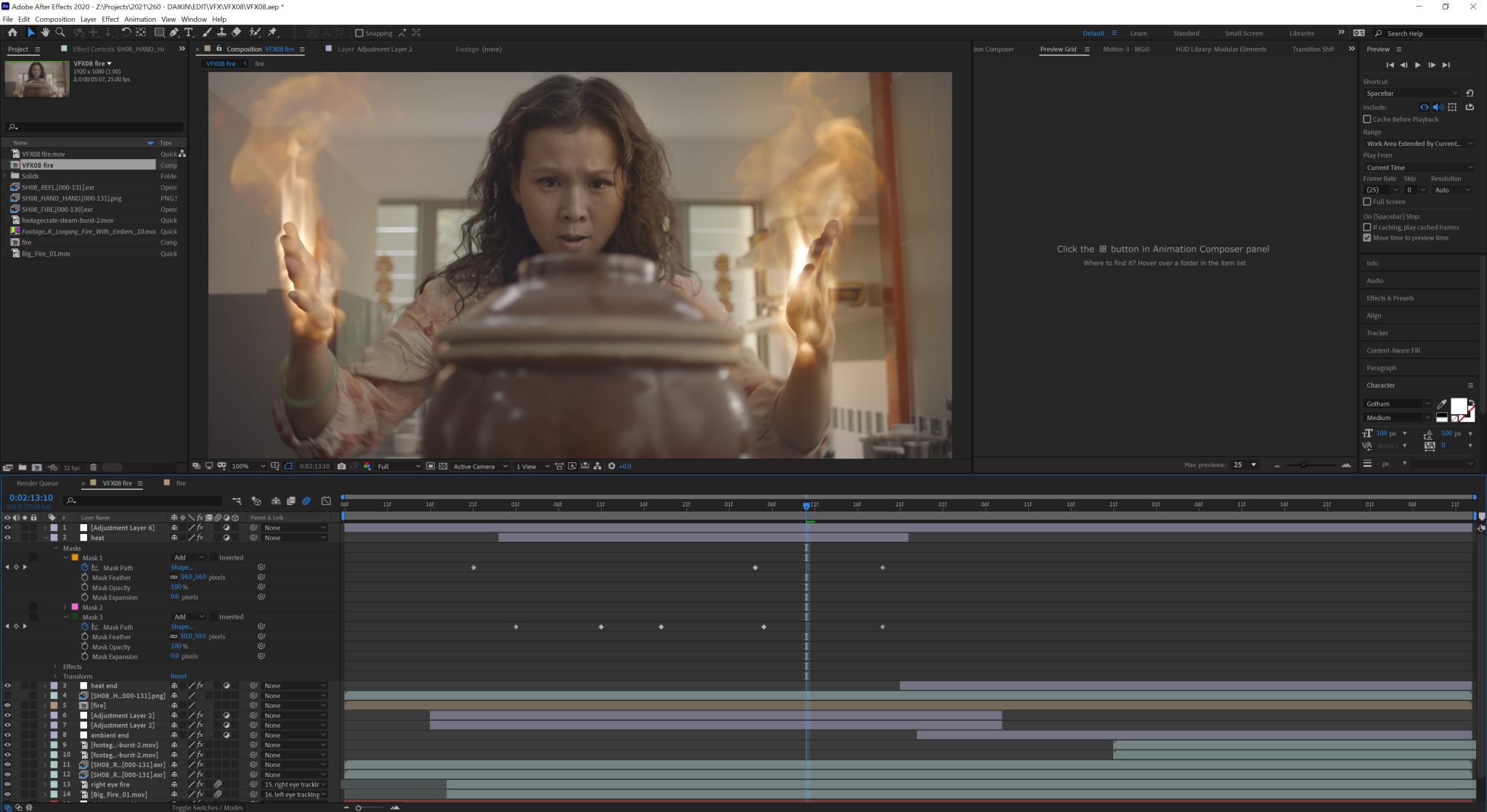Take a snapshot with the camera icon
Screen dimensions: 1487x812
pos(341,467)
